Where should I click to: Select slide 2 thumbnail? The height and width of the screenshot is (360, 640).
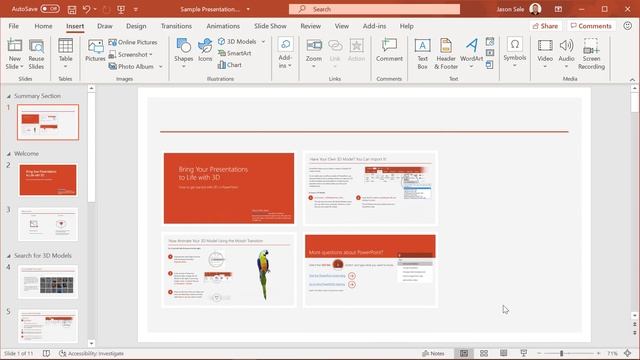[x=48, y=180]
